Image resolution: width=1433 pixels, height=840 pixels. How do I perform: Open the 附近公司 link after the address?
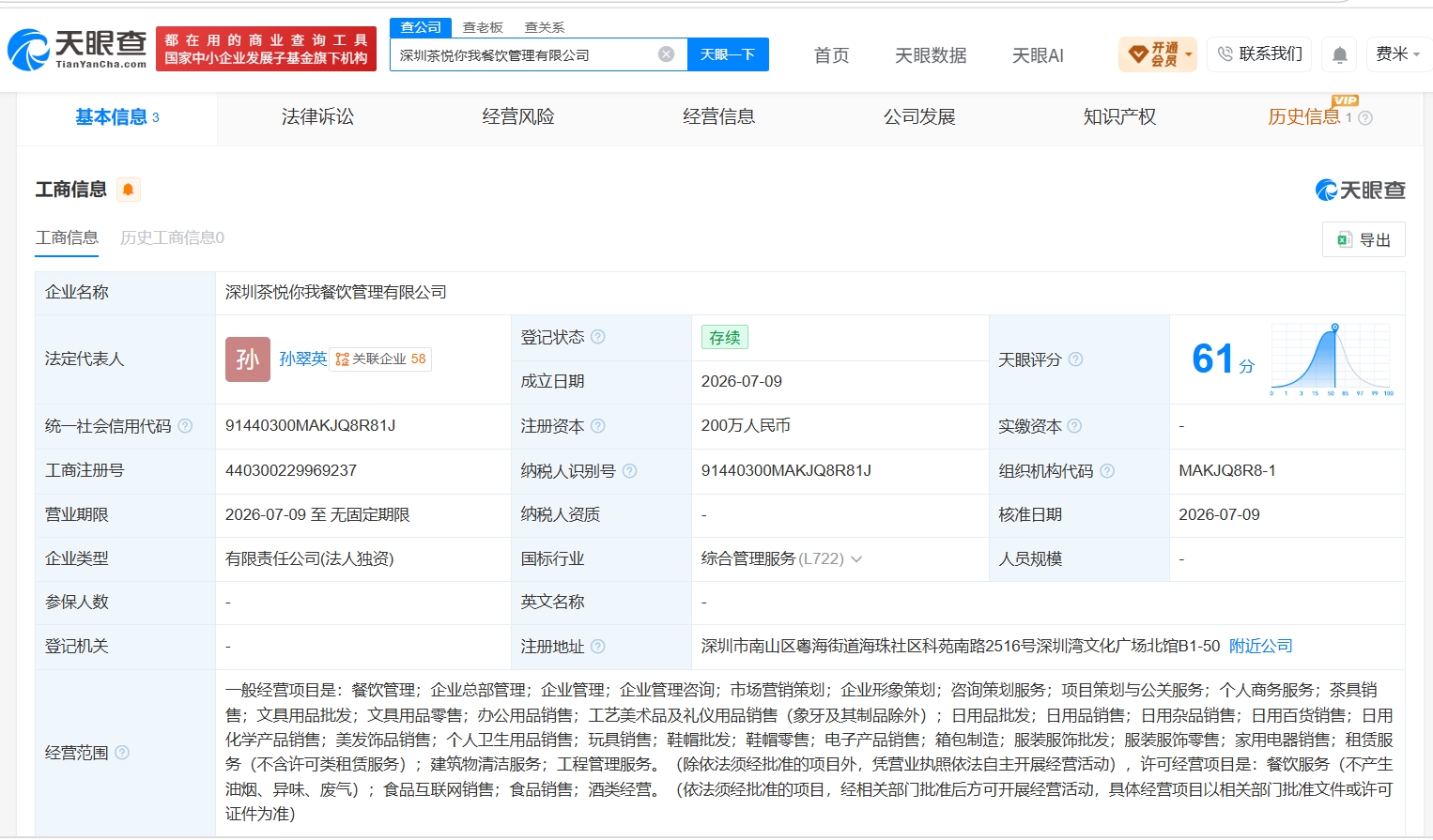[x=1261, y=646]
